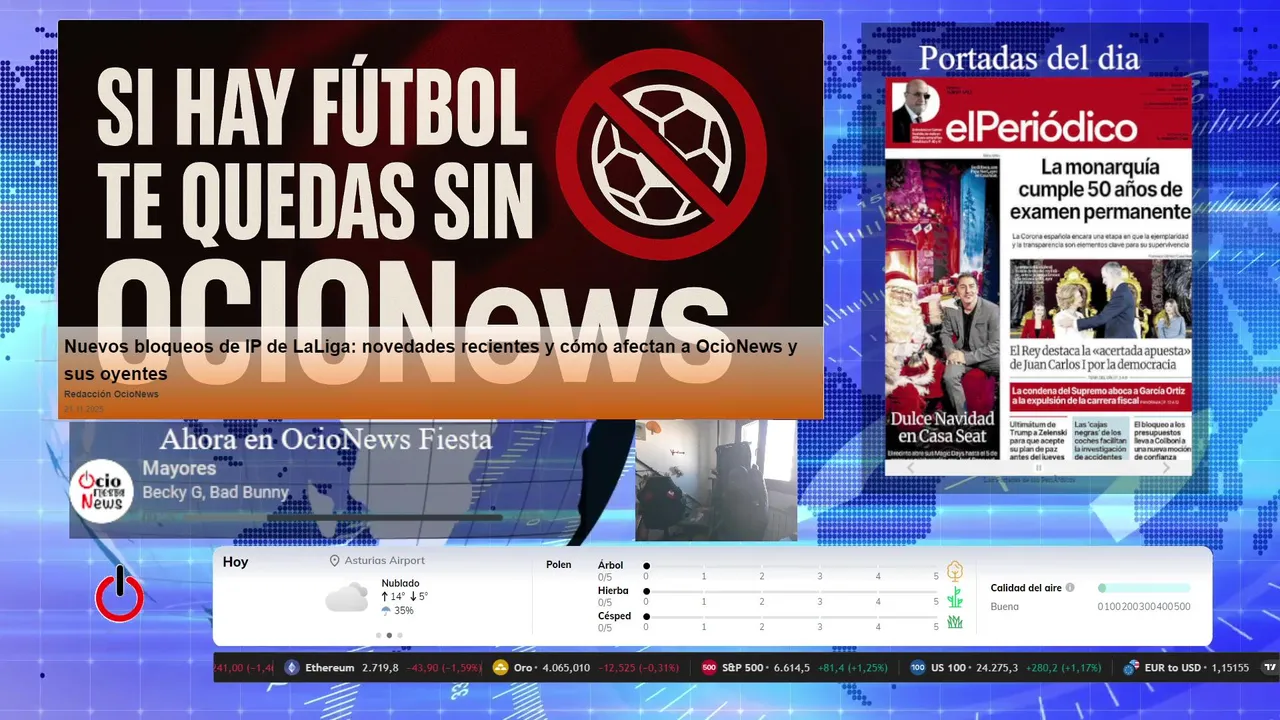This screenshot has width=1280, height=720.
Task: Click the TradingView logo in ticker
Action: [x=1270, y=667]
